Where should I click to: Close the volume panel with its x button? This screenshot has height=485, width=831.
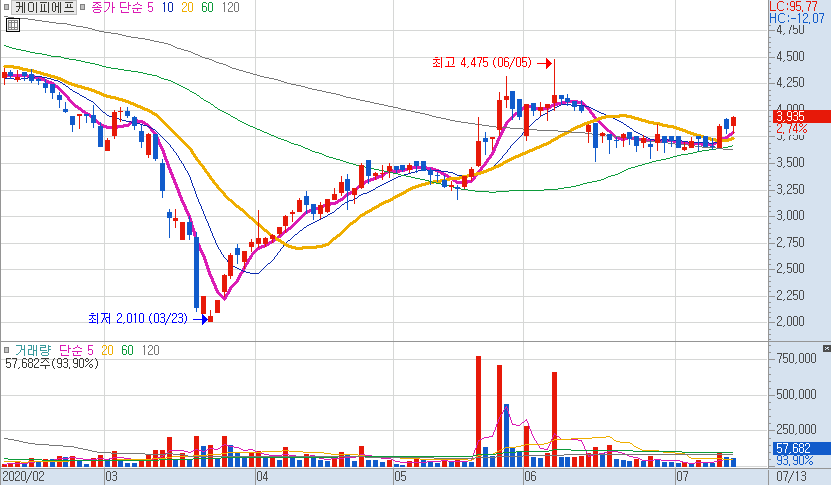(826, 348)
